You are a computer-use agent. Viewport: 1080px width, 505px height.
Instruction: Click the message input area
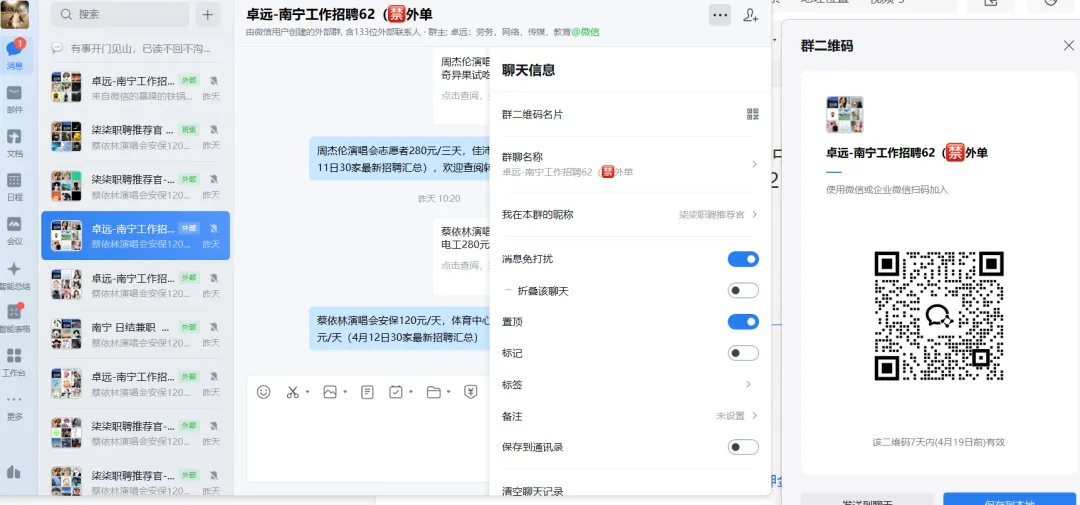(368, 444)
